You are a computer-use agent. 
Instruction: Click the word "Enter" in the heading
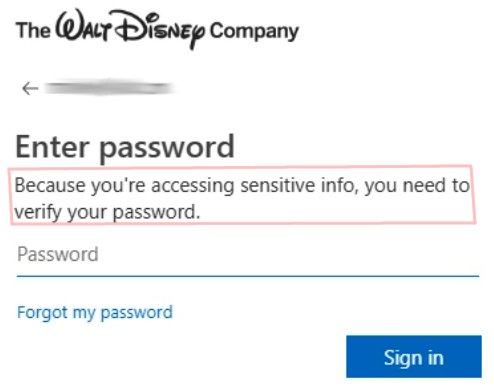52,147
